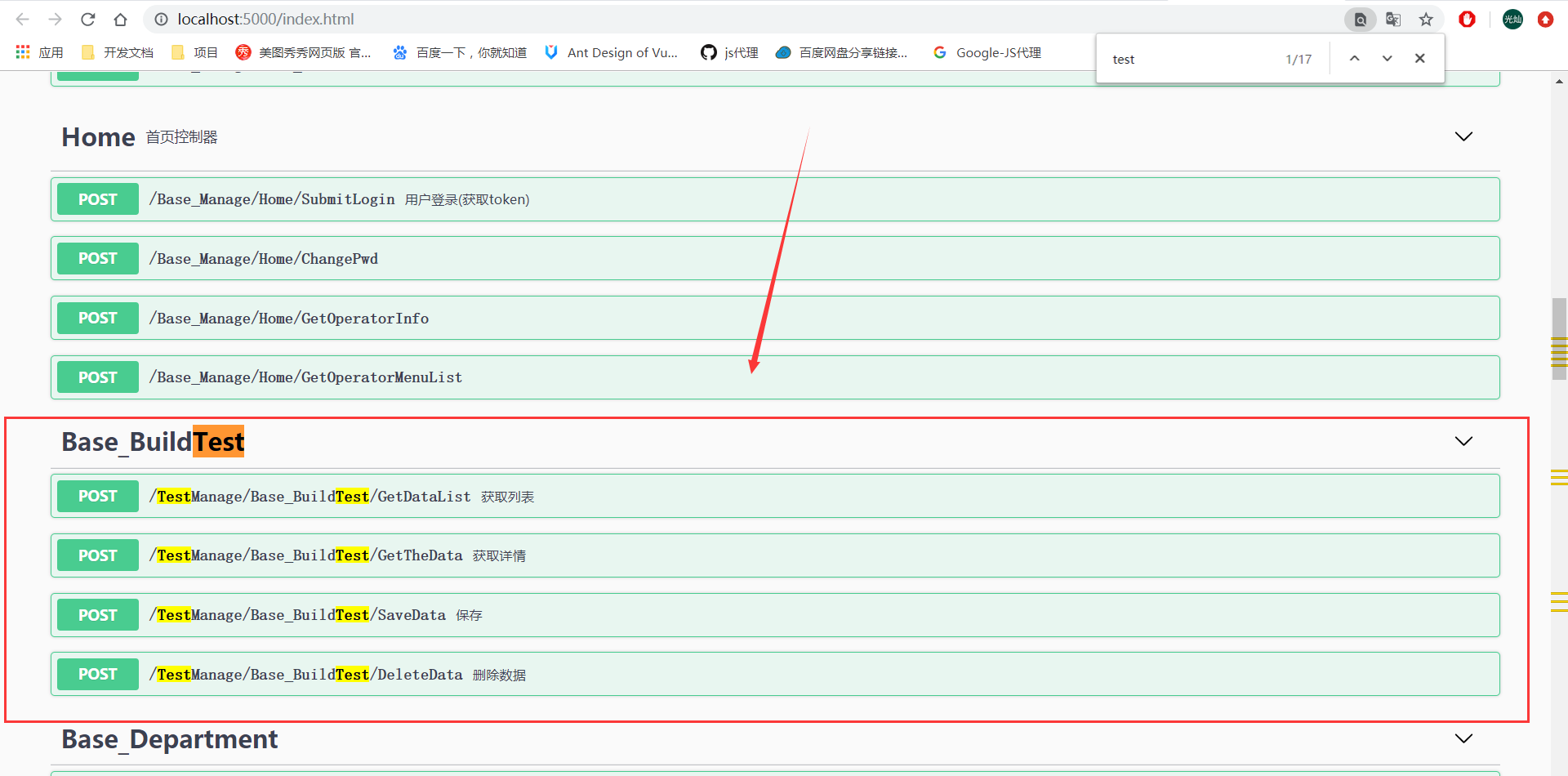
Task: Click the red AdBlock hand extension icon
Action: 1467,19
